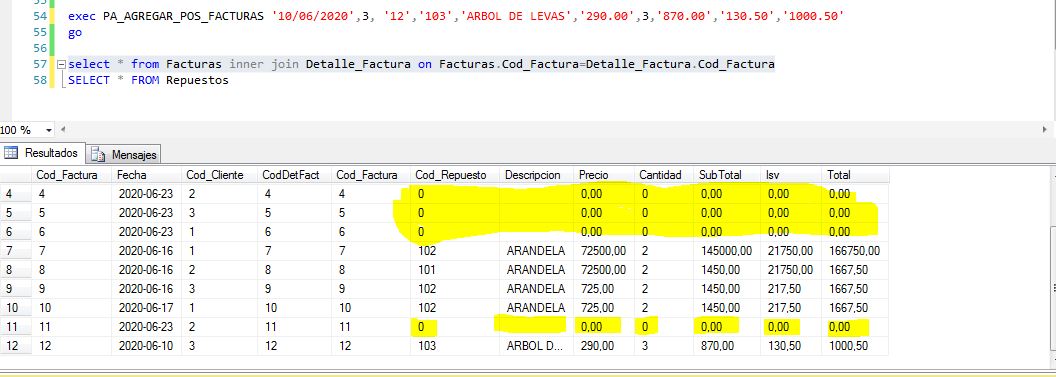
Task: Select the Total column header
Action: click(855, 175)
